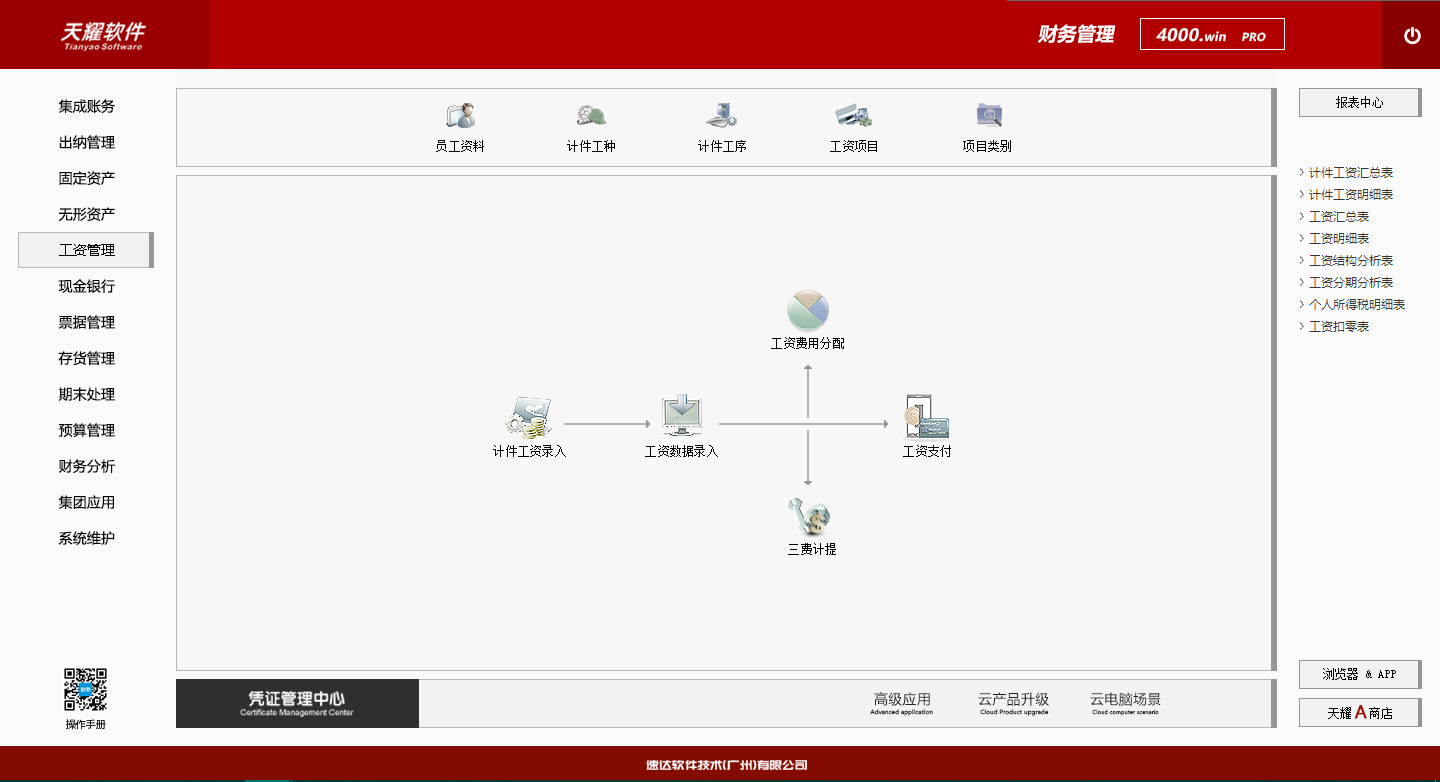The width and height of the screenshot is (1440, 782).
Task: Select the 计件工种 piecework type icon
Action: 590,126
